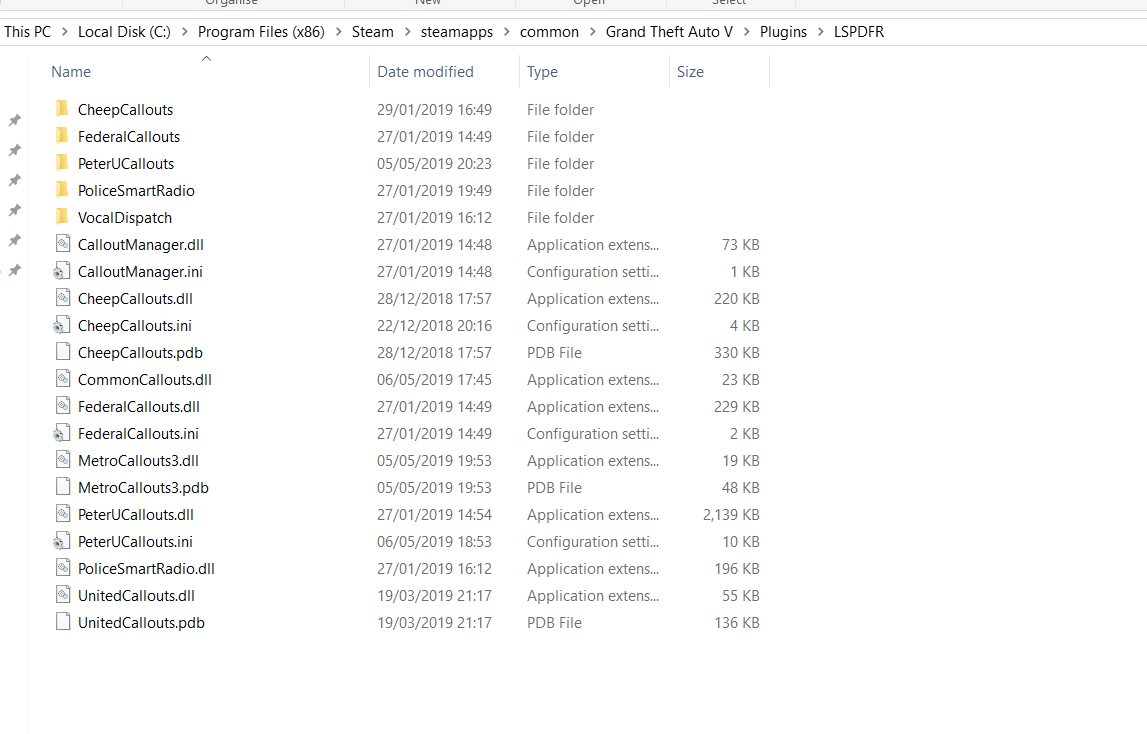Sort files by Size column header
Viewport: 1147px width, 734px height.
click(690, 72)
